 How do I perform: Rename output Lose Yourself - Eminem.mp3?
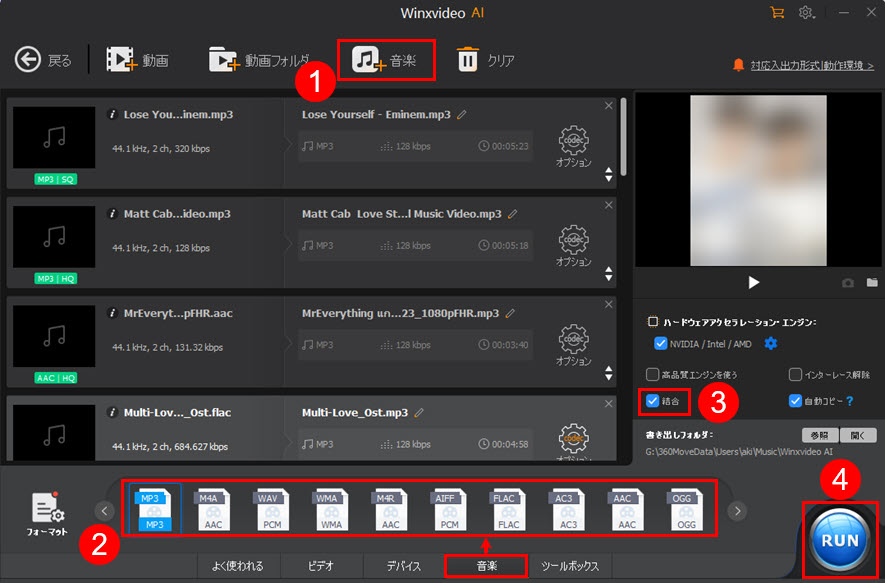pos(462,115)
